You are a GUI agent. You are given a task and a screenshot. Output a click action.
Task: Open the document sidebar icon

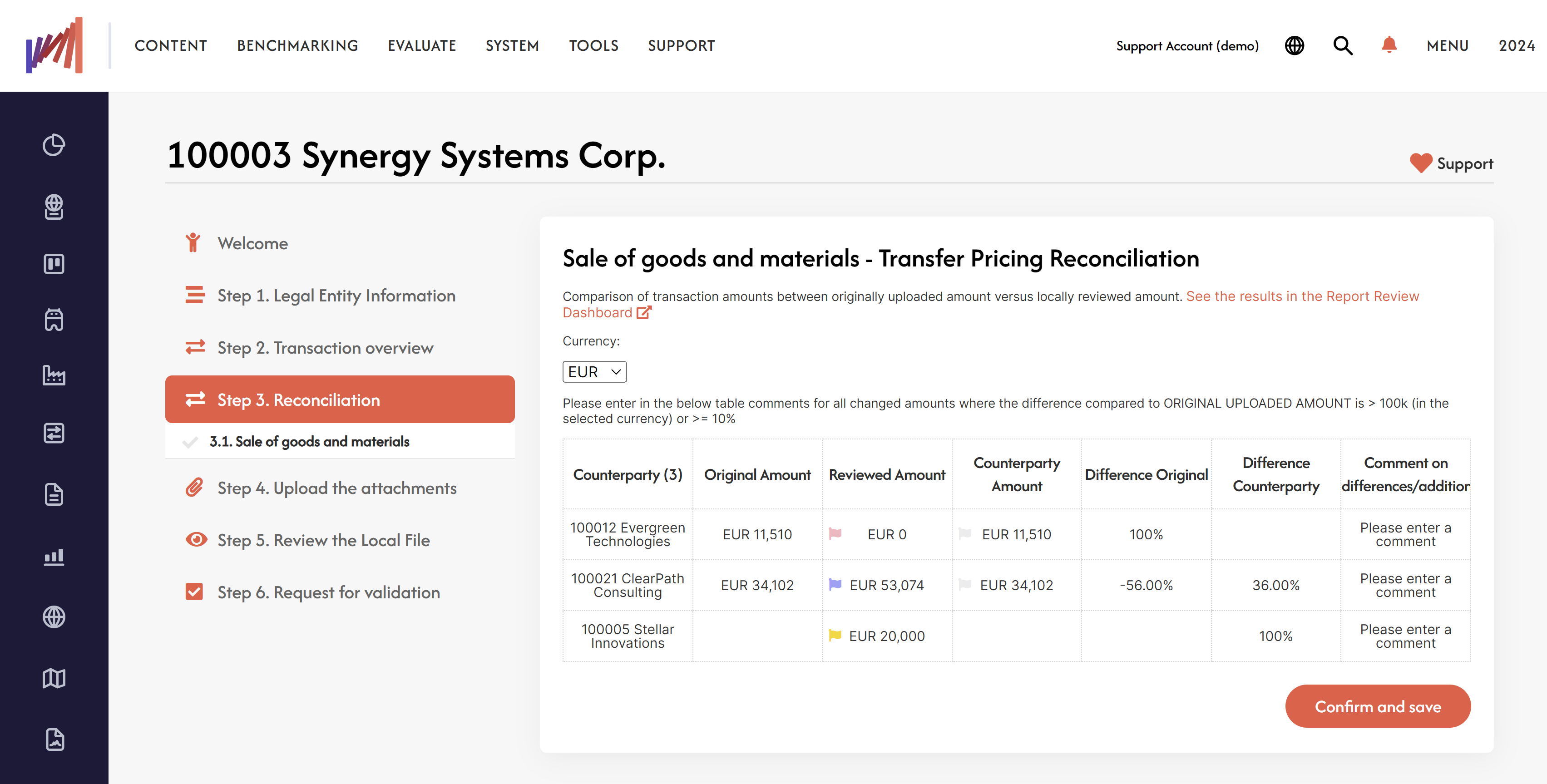[x=54, y=495]
